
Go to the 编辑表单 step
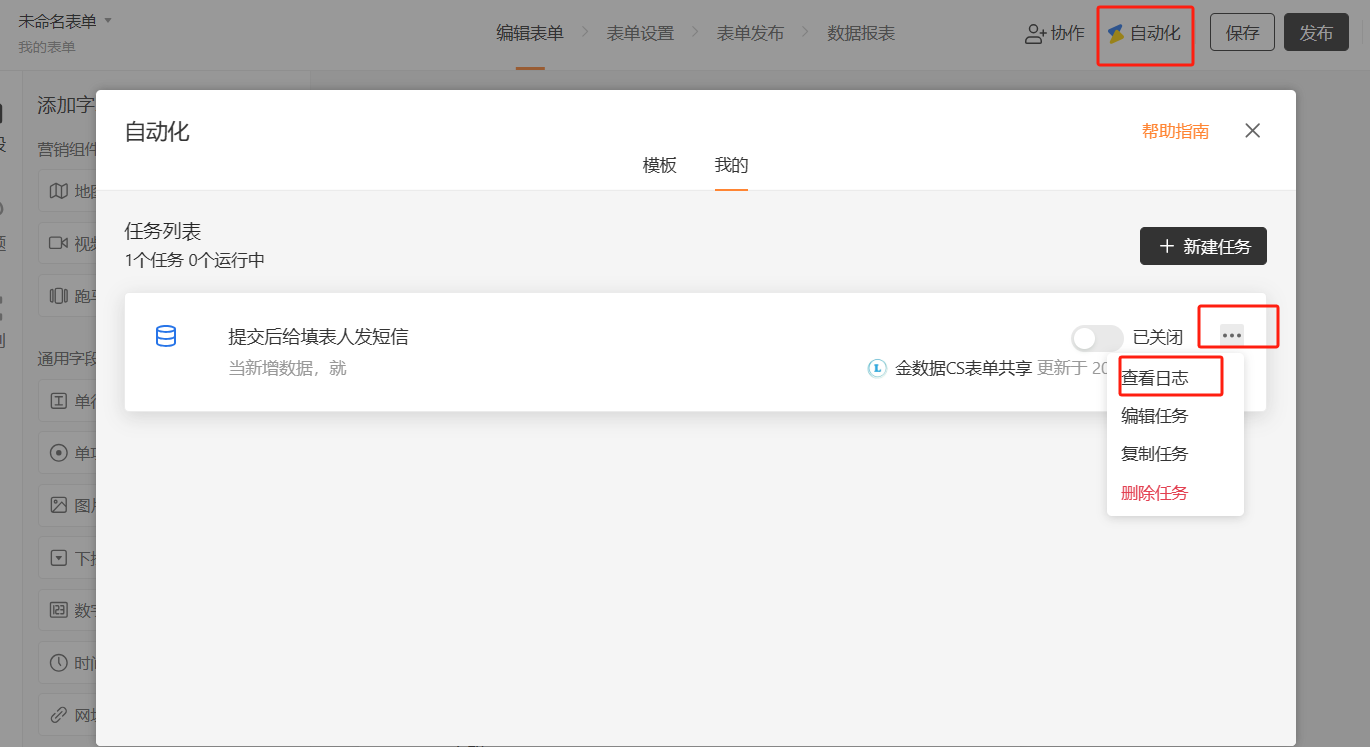530,33
